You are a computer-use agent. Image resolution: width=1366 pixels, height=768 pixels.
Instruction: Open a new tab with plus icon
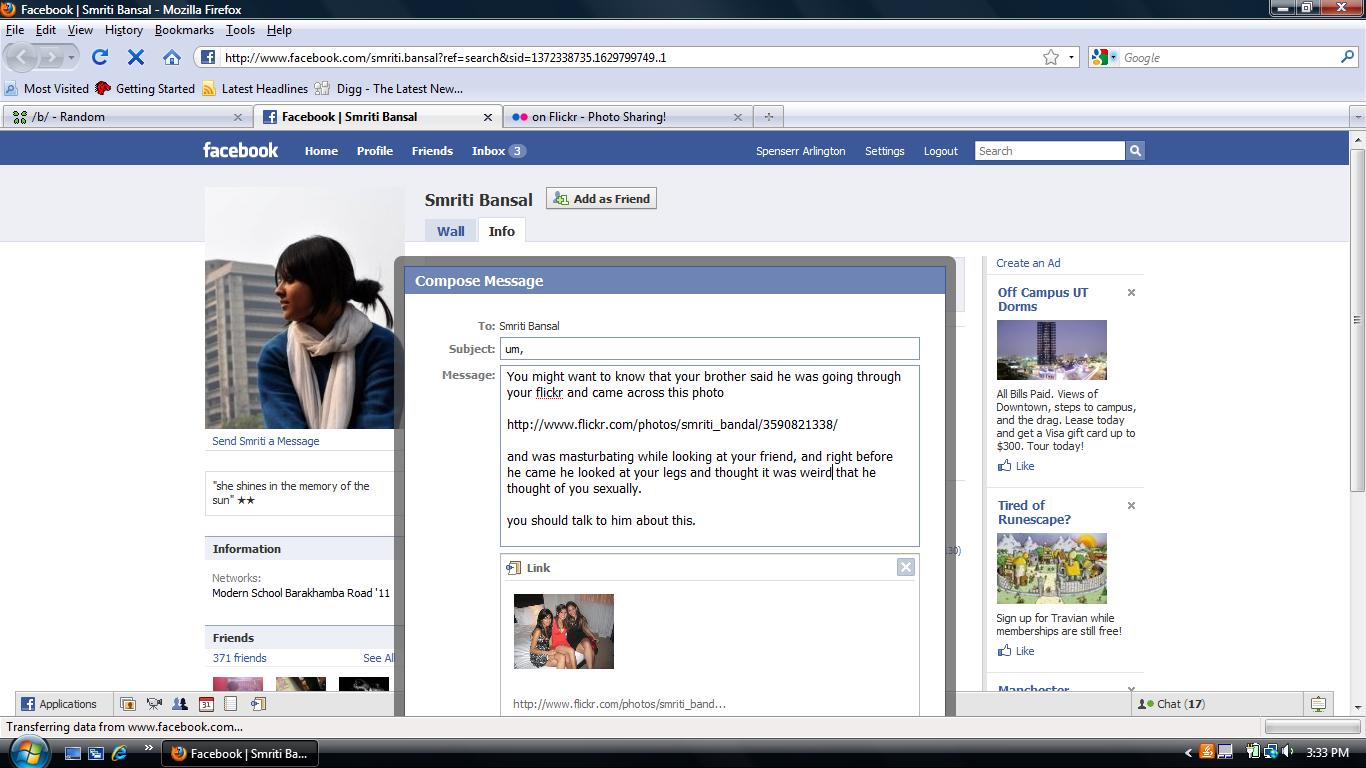[x=768, y=116]
